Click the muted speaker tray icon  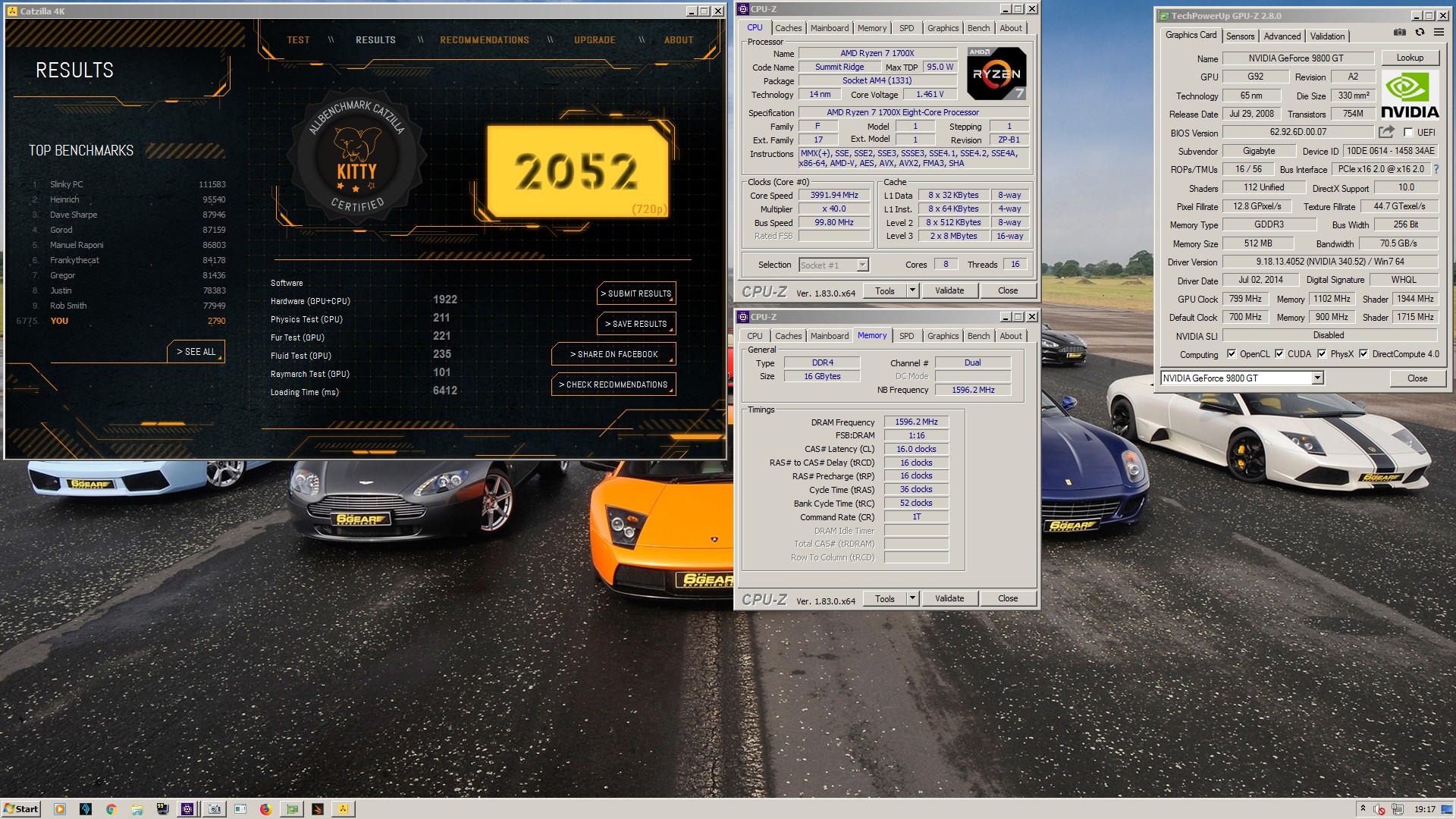click(1380, 809)
